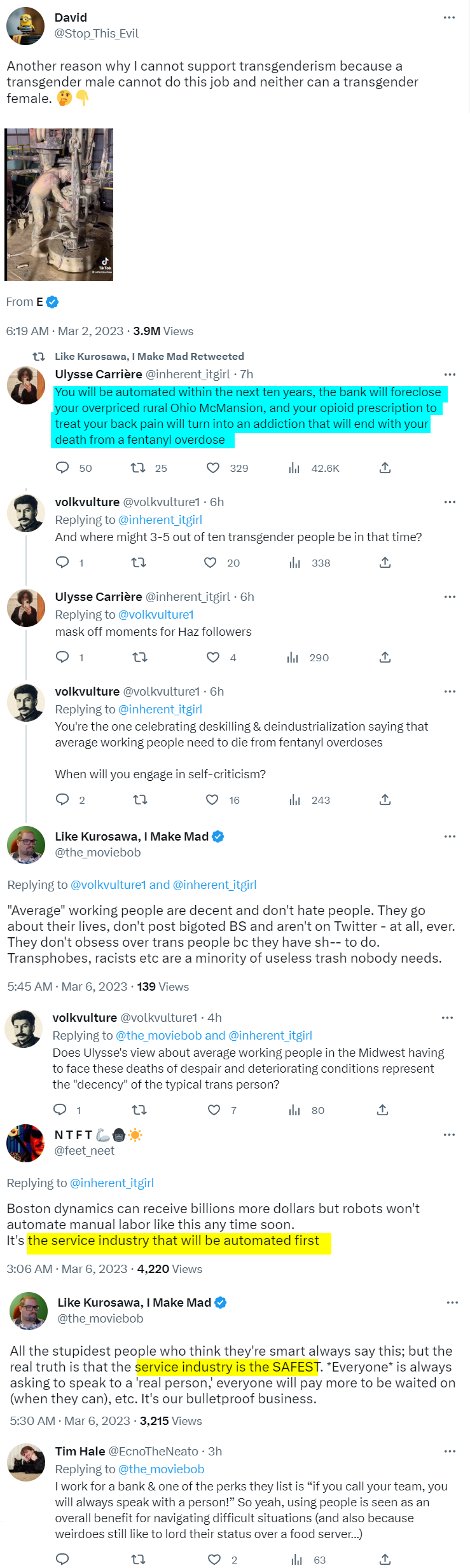Like Tim Hale's reply about the bank

[214, 1559]
